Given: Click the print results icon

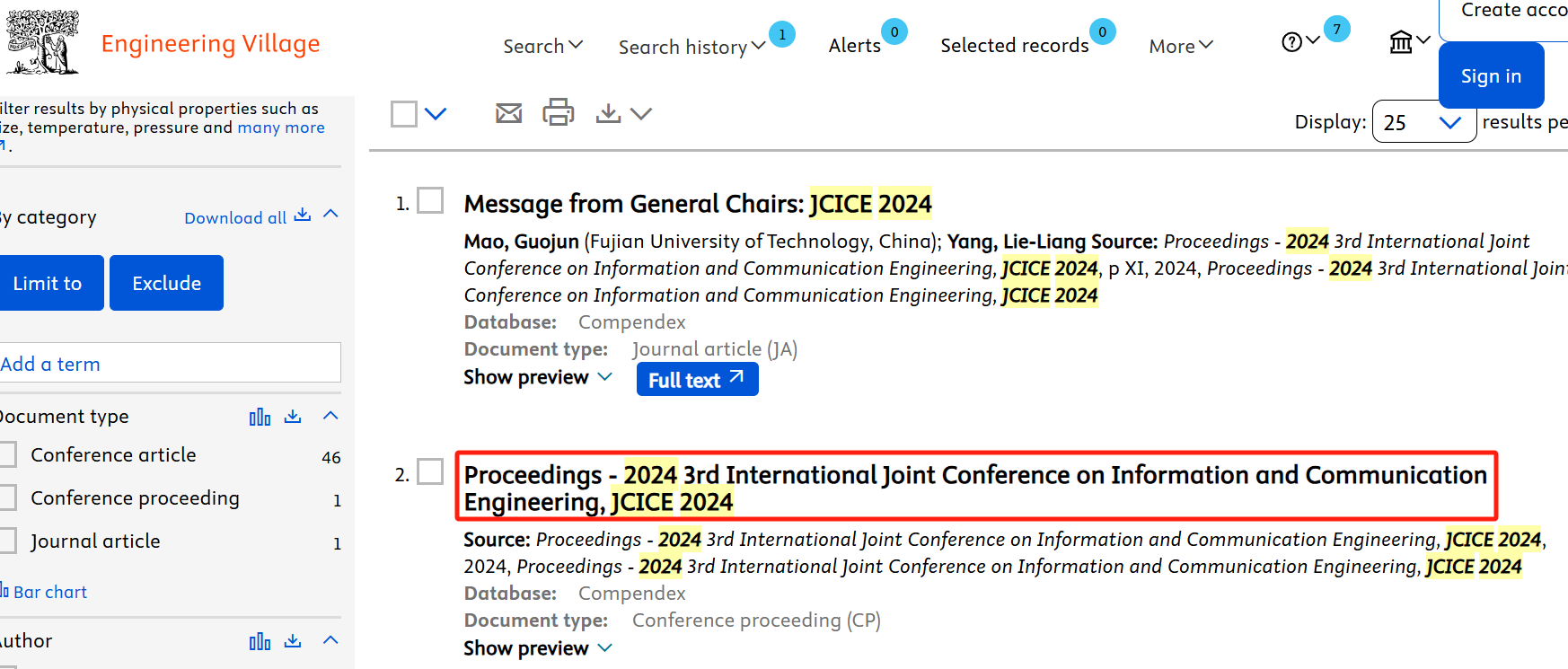Looking at the screenshot, I should pyautogui.click(x=558, y=112).
